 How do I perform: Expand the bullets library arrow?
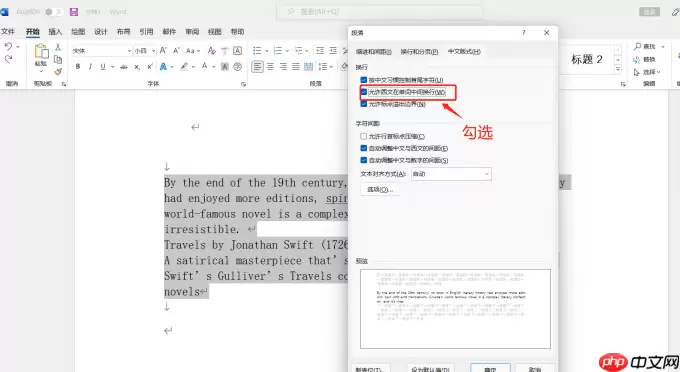(x=266, y=51)
